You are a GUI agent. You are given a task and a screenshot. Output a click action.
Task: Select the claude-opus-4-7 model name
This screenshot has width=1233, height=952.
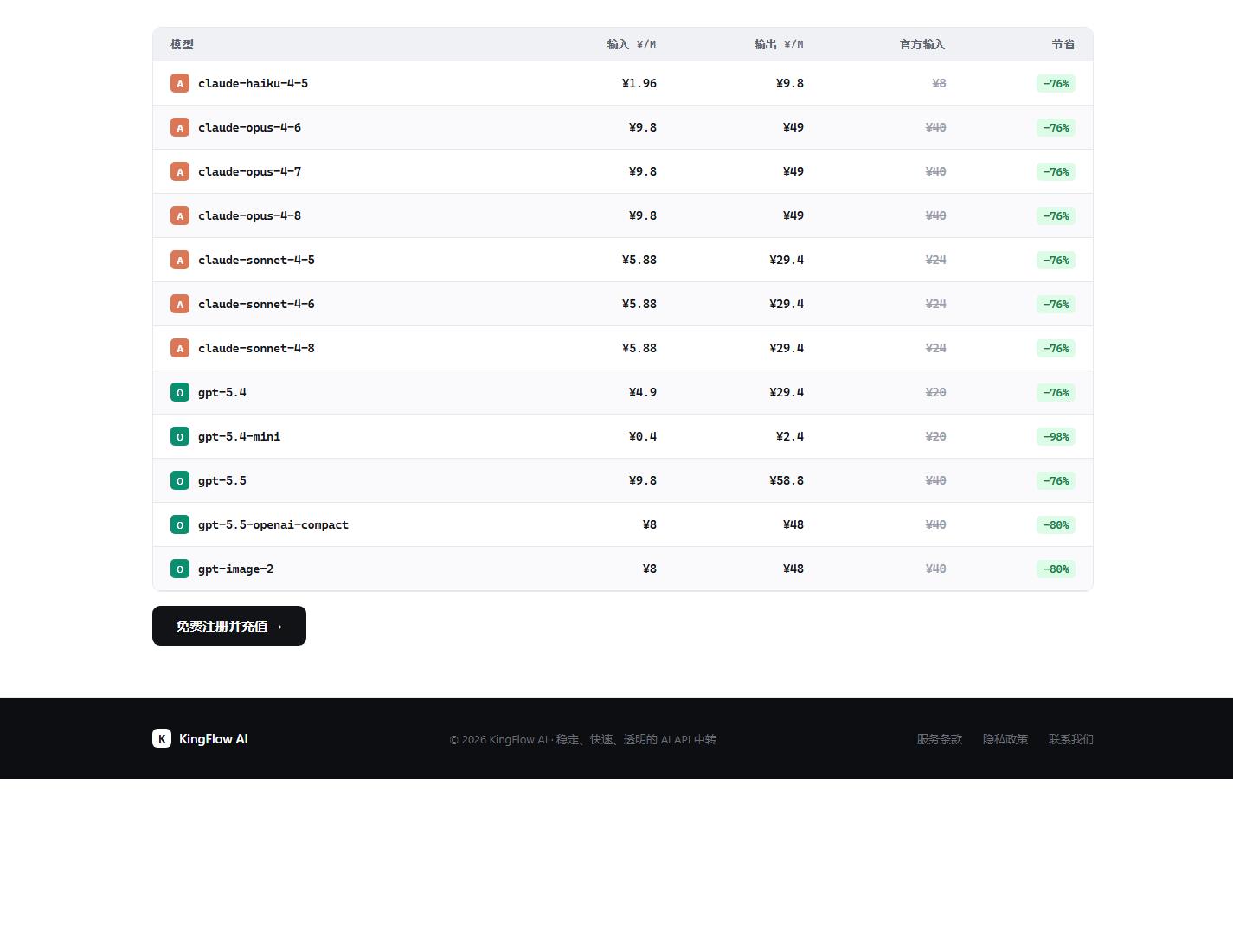[x=249, y=171]
